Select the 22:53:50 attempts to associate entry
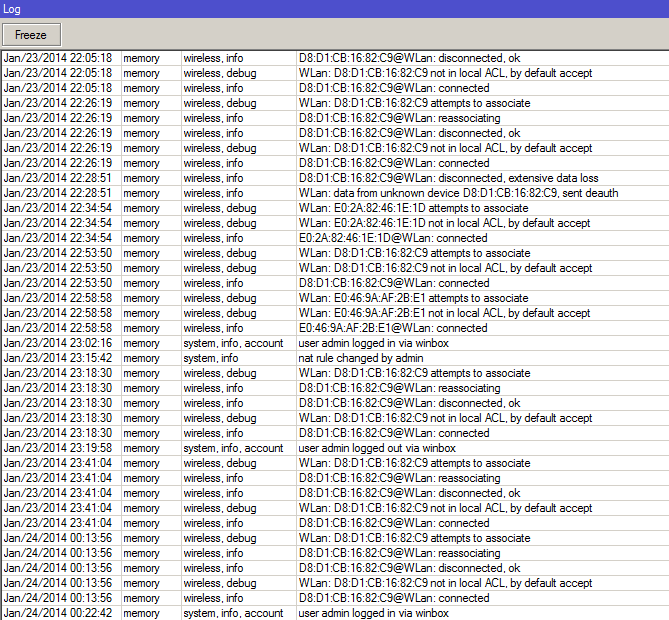This screenshot has width=669, height=620. [x=414, y=253]
